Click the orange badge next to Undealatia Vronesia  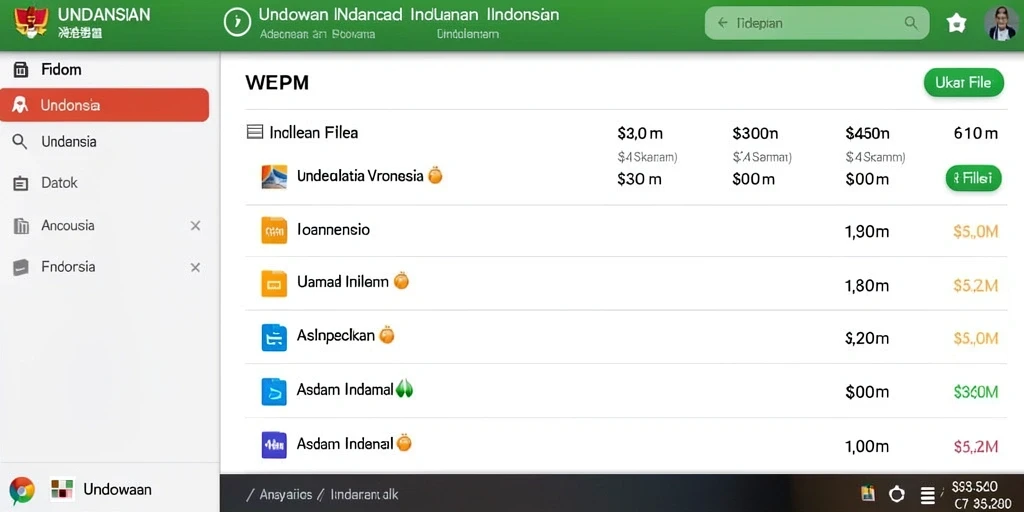(435, 175)
